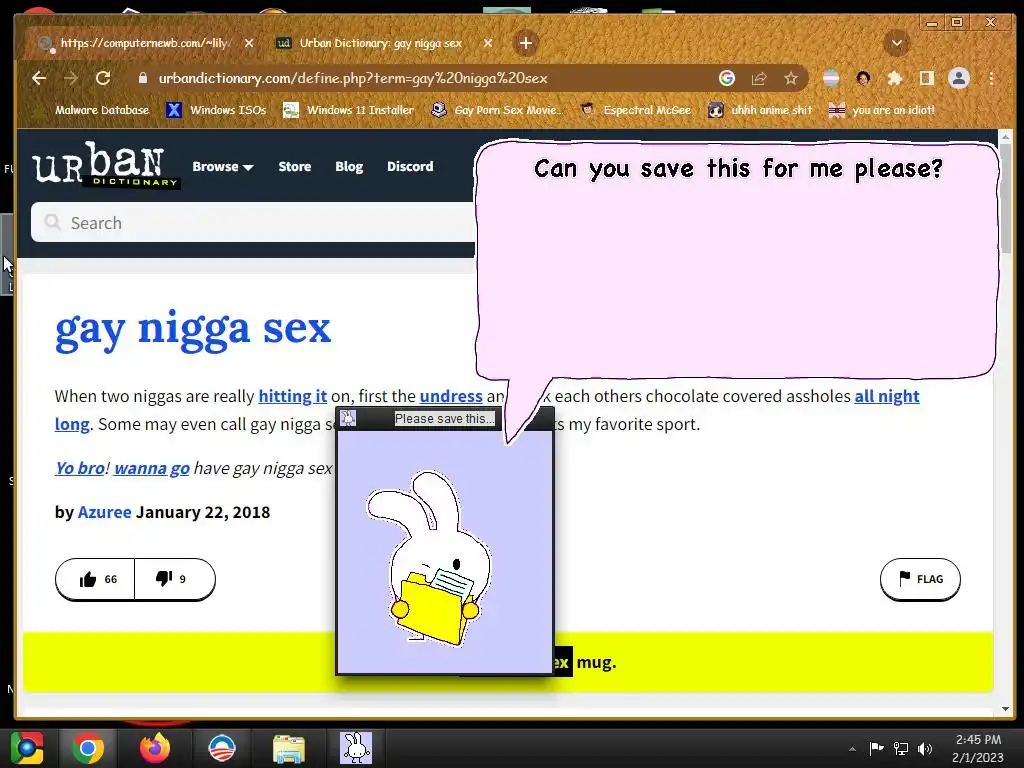Click the Urban Dictionary search field
The image size is (1024, 768).
tap(253, 223)
